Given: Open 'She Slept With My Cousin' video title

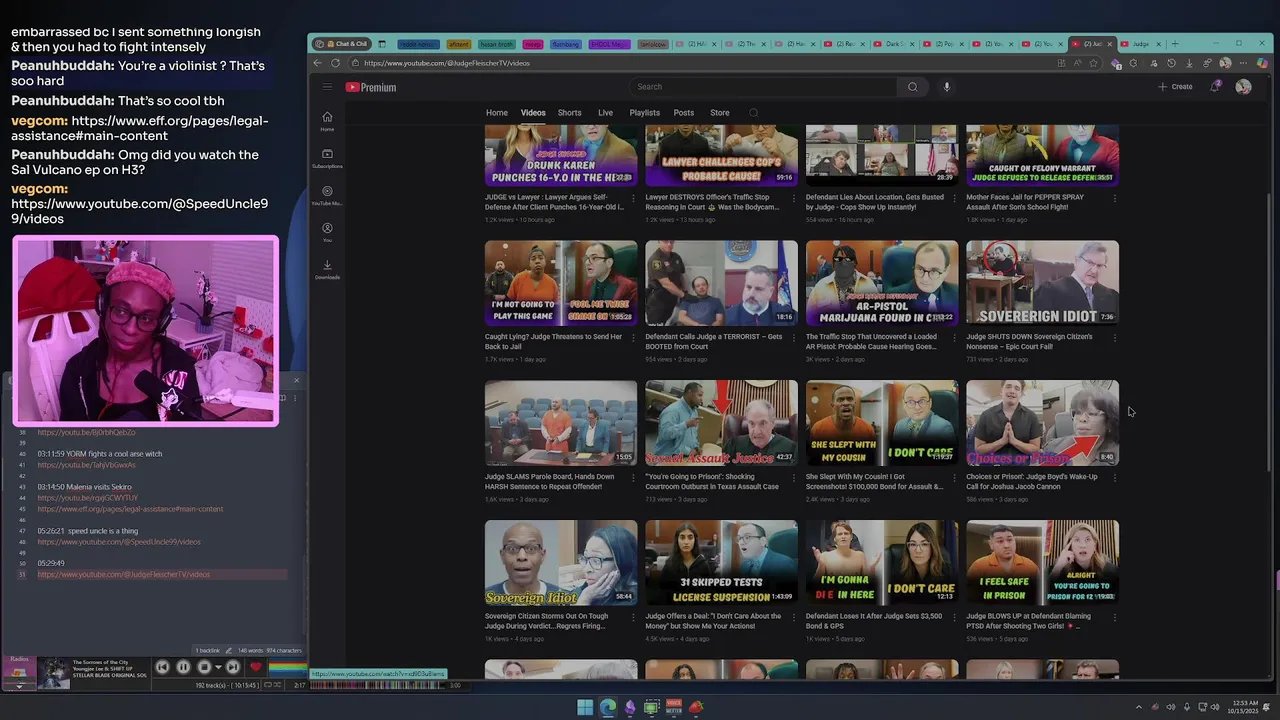Looking at the screenshot, I should tap(874, 482).
